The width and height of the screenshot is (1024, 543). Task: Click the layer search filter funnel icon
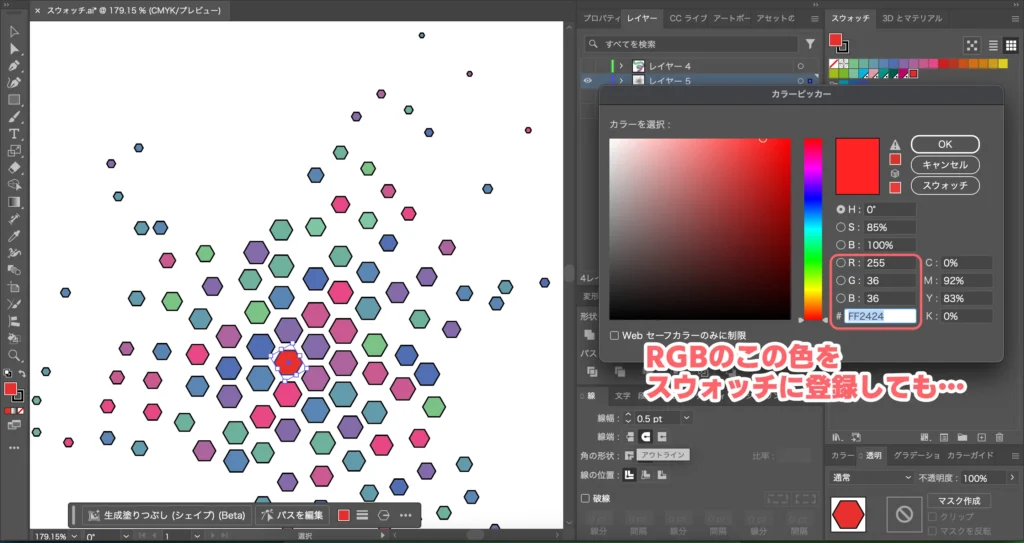(810, 44)
